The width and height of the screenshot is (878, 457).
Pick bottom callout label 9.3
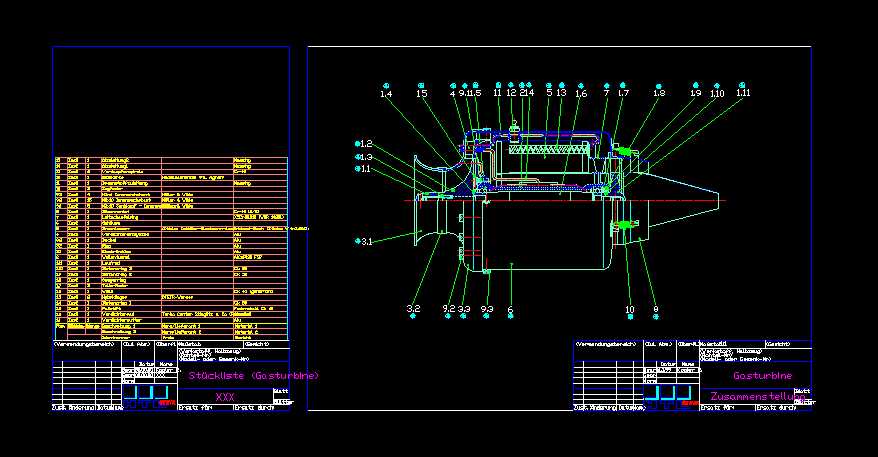click(x=487, y=309)
